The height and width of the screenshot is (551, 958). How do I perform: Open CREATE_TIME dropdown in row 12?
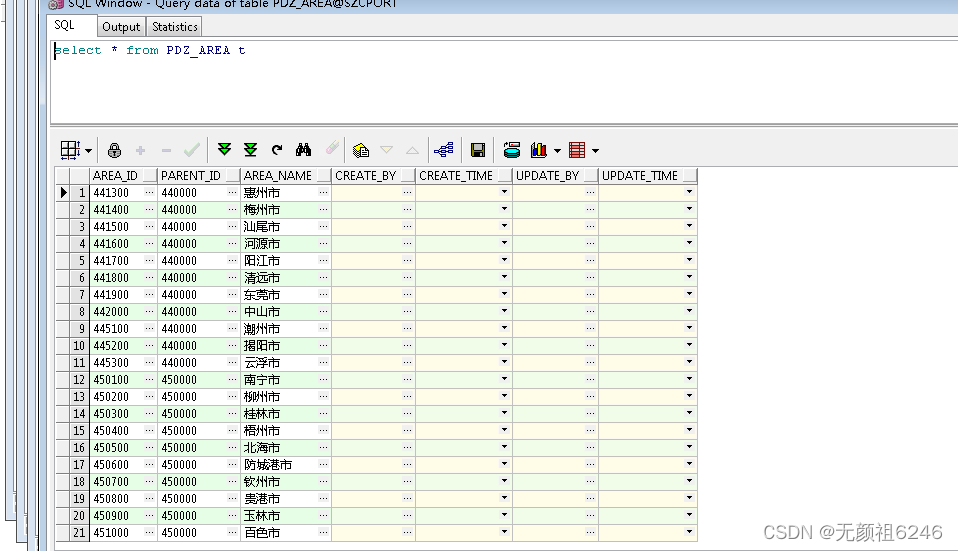[504, 379]
